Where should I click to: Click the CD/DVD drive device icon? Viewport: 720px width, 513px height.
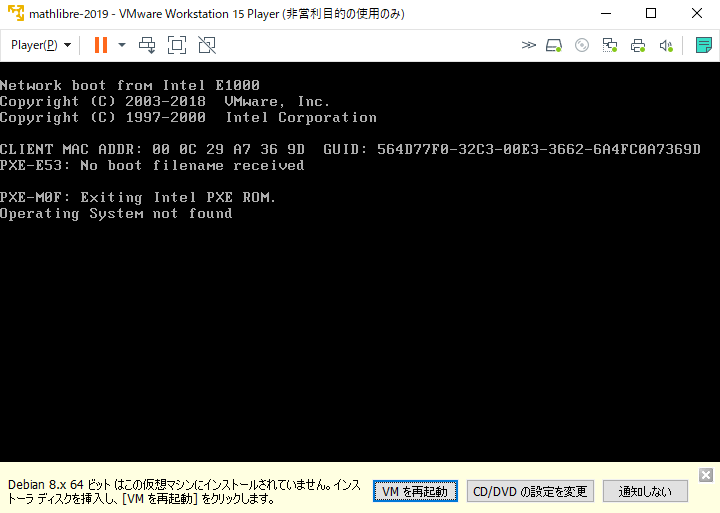(x=582, y=45)
